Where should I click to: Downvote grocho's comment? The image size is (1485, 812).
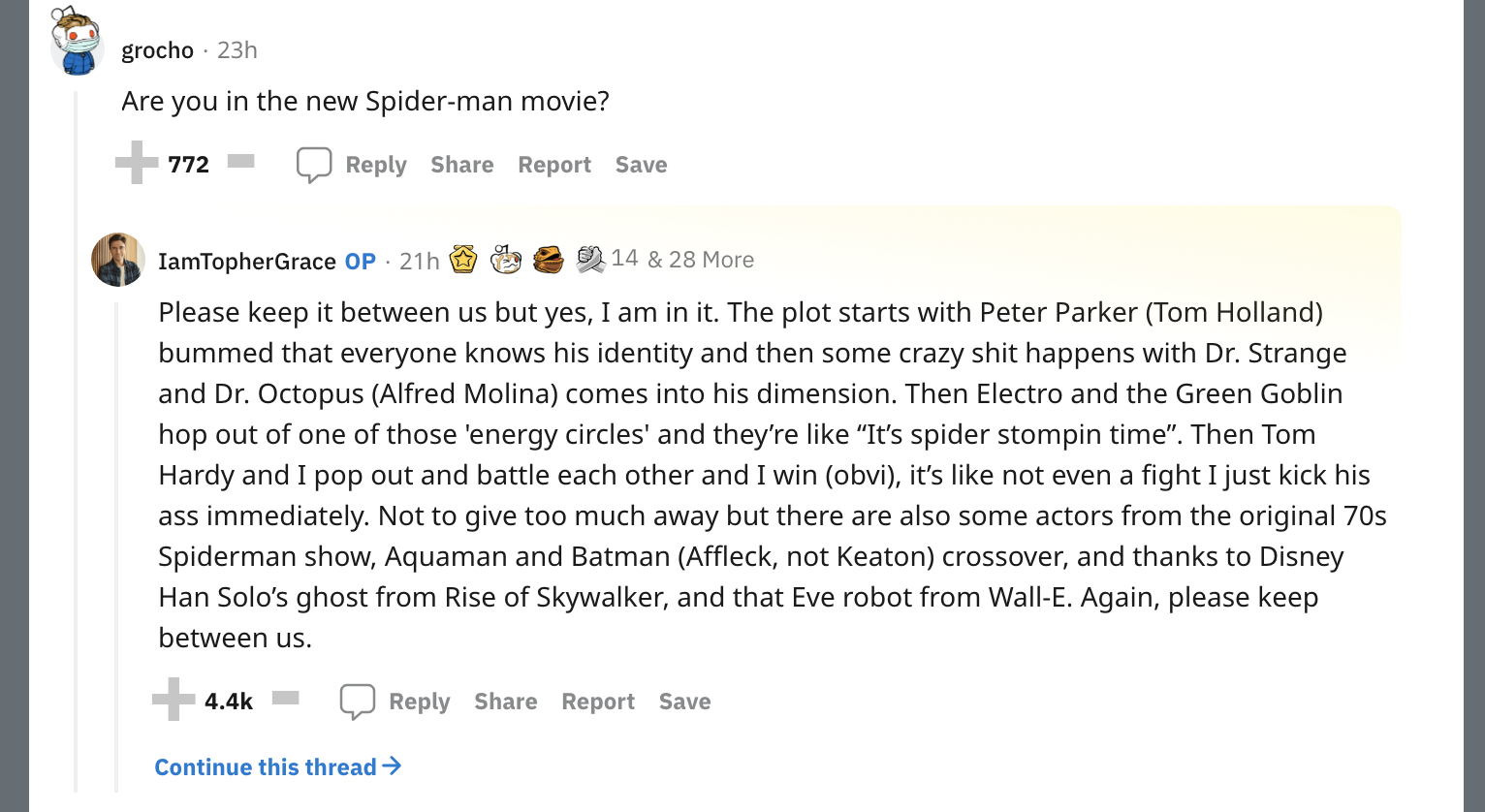click(x=241, y=162)
